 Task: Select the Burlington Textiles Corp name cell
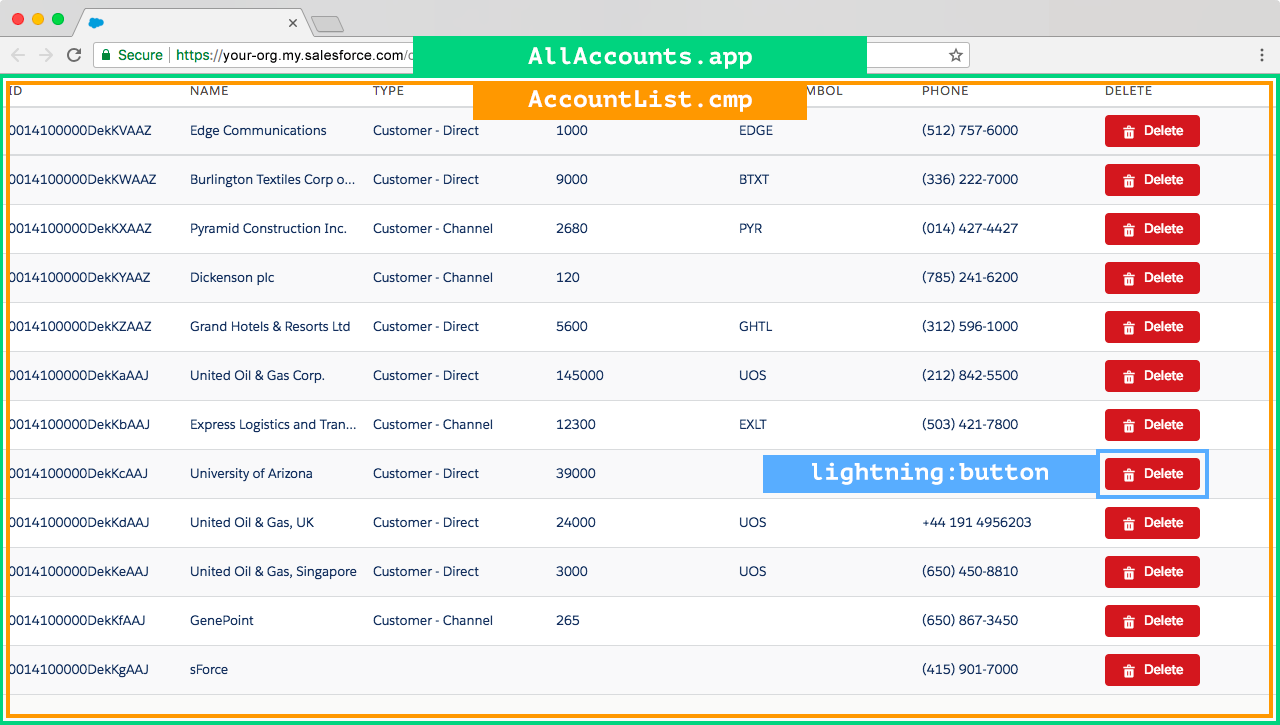coord(273,180)
